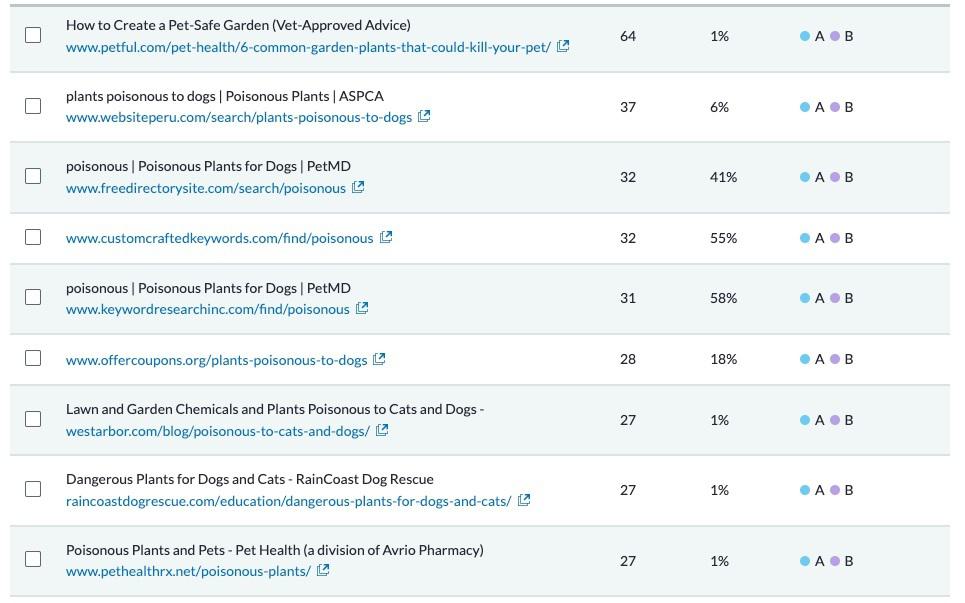Click the Lawn and Garden Chemicals article link

tap(273, 409)
